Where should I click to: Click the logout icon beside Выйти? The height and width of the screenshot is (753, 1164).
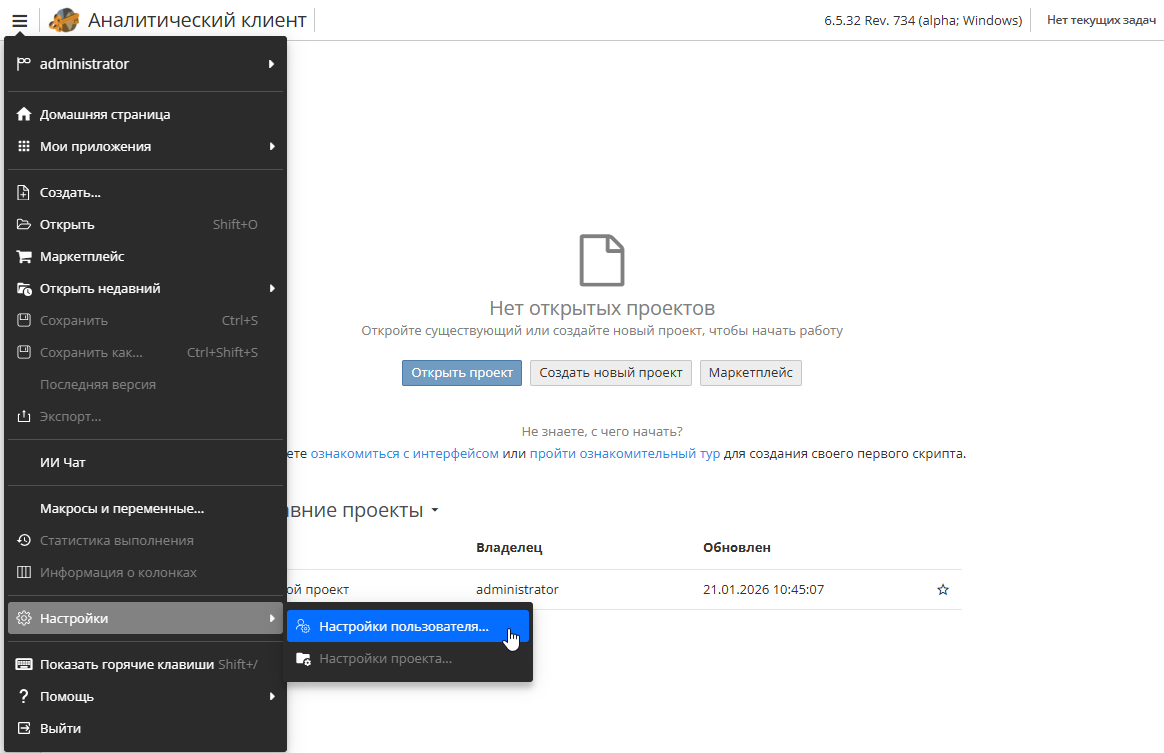(23, 728)
